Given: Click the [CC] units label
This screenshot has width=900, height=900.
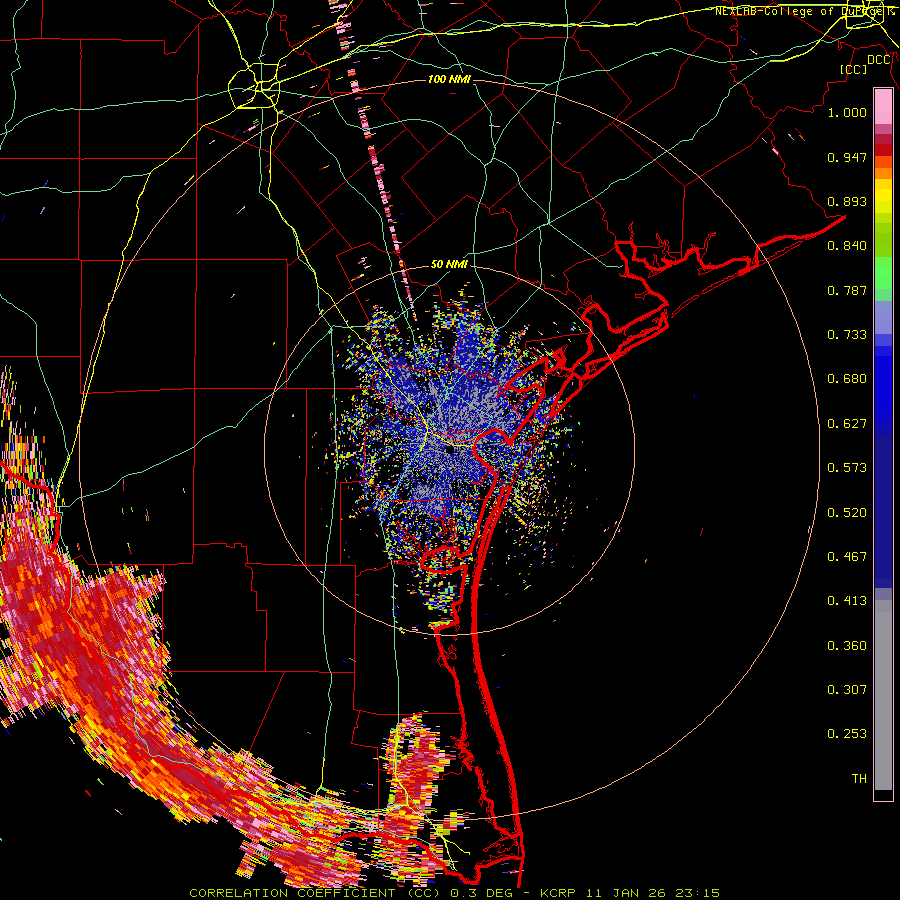Looking at the screenshot, I should (853, 69).
